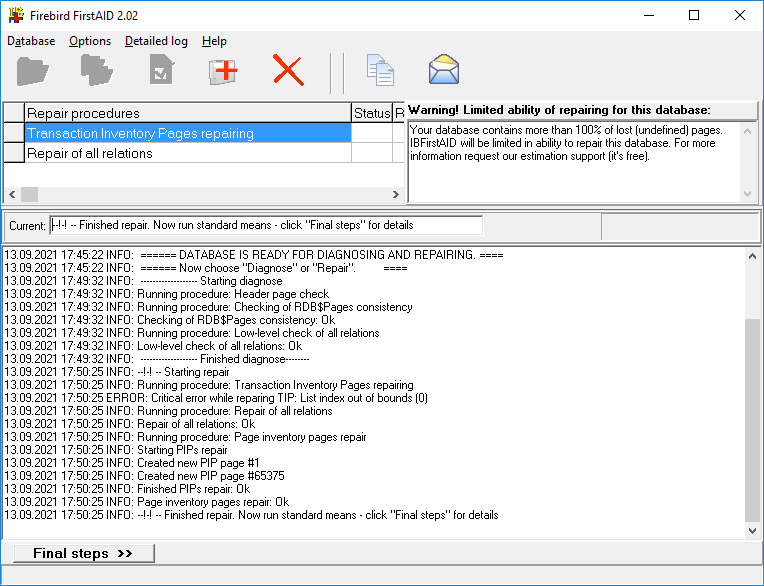
Task: Click row selector beside Repair of all relations
Action: click(x=14, y=153)
